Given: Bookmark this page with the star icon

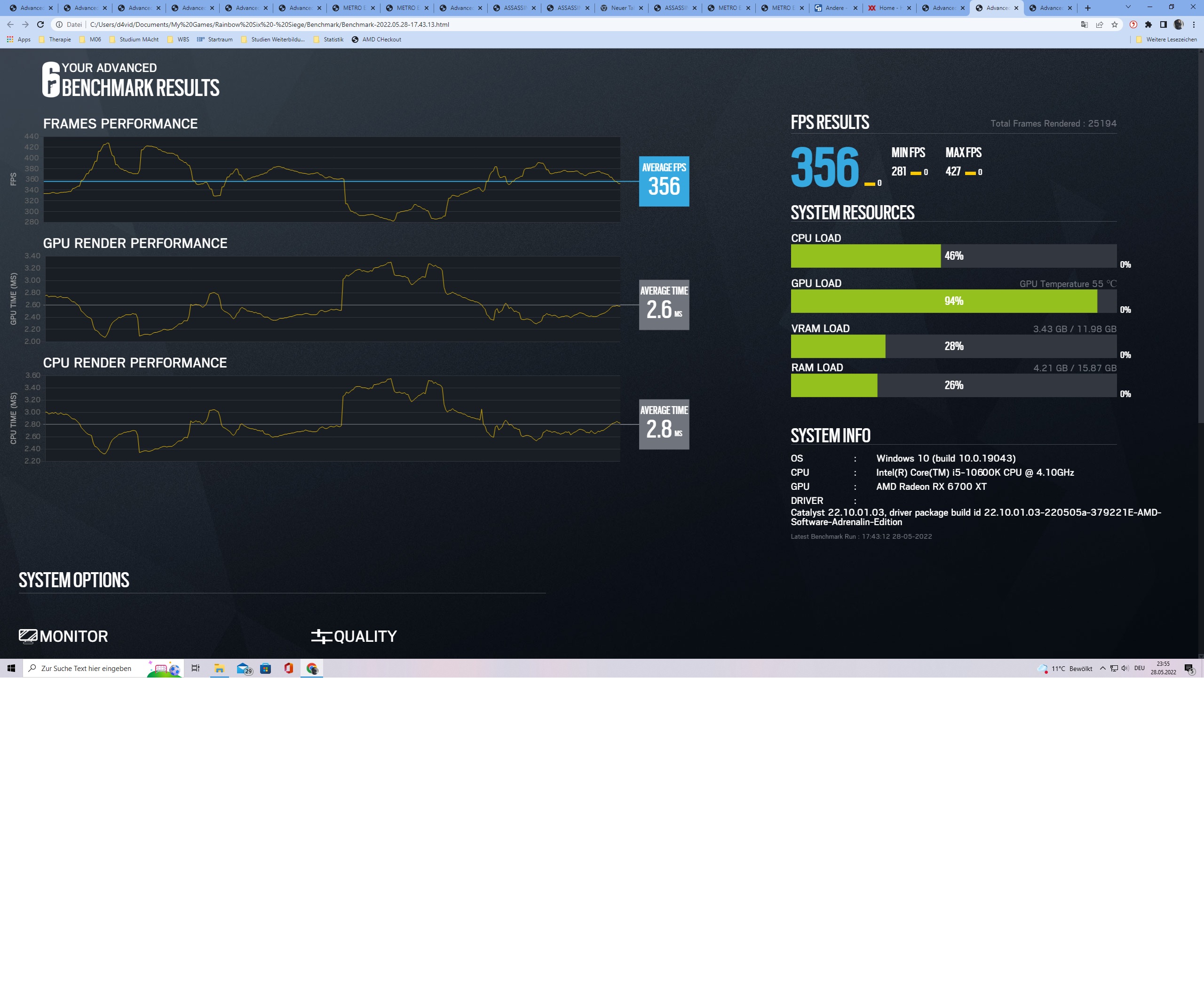Looking at the screenshot, I should (x=1115, y=24).
